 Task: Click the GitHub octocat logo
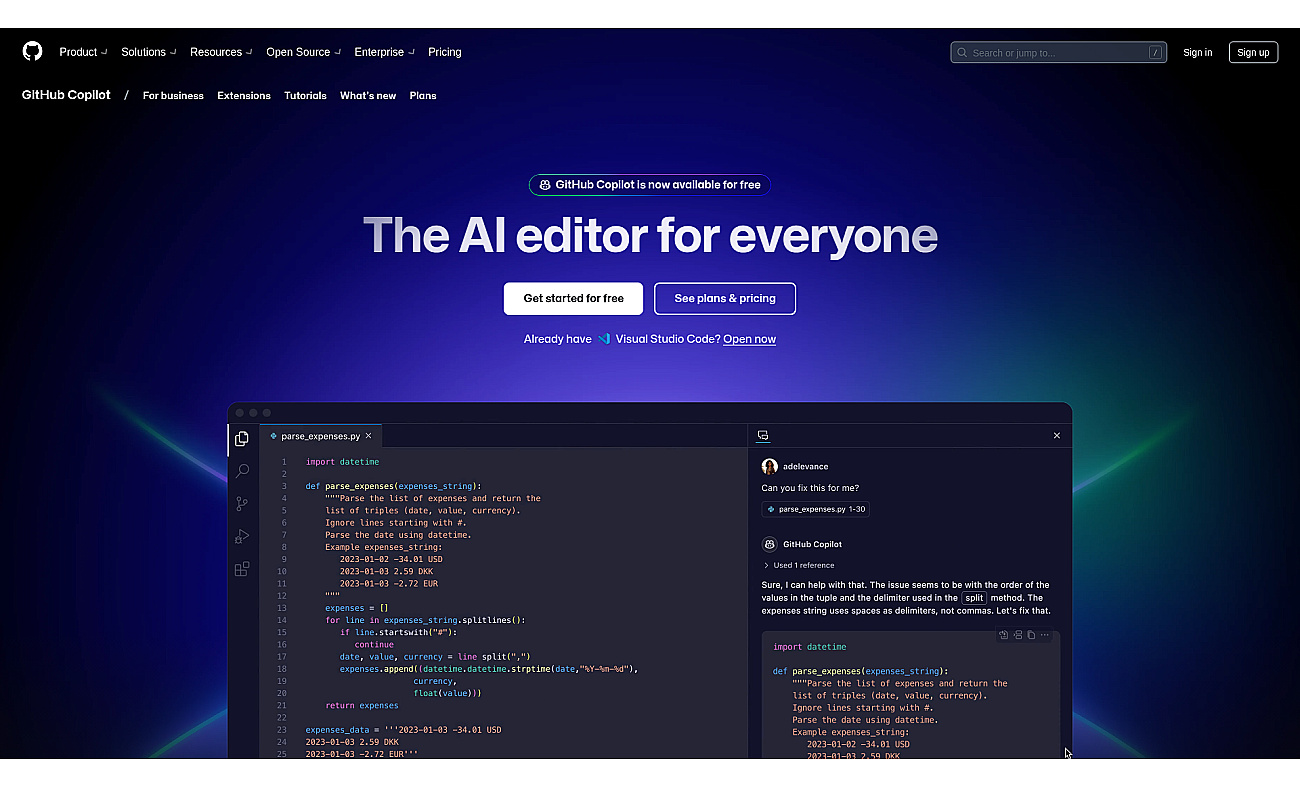(33, 52)
